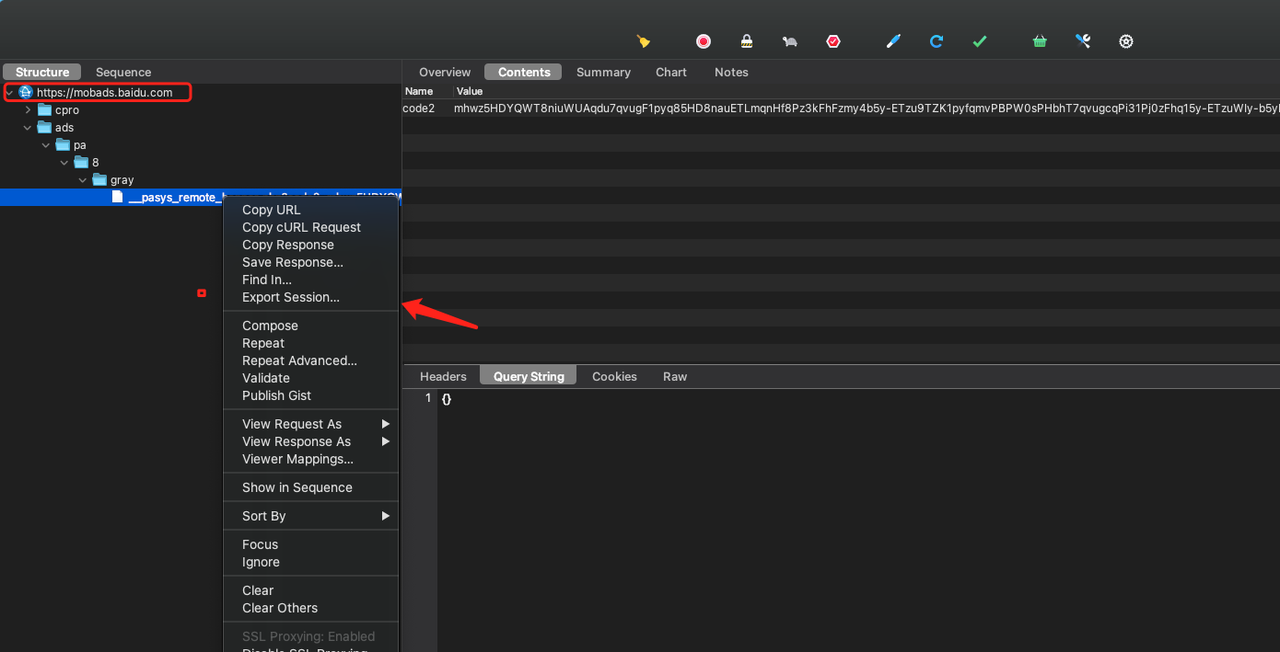Click the broom icon to clear session
The width and height of the screenshot is (1280, 652).
coord(643,41)
